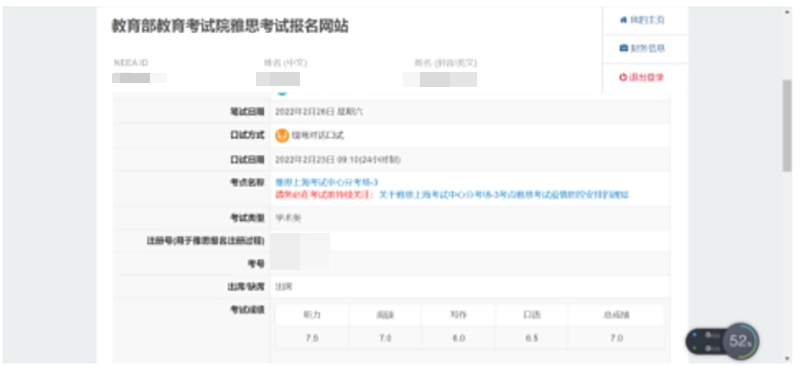This screenshot has height=366, width=800.
Task: Open the blue epidemic control notice link
Action: point(504,194)
